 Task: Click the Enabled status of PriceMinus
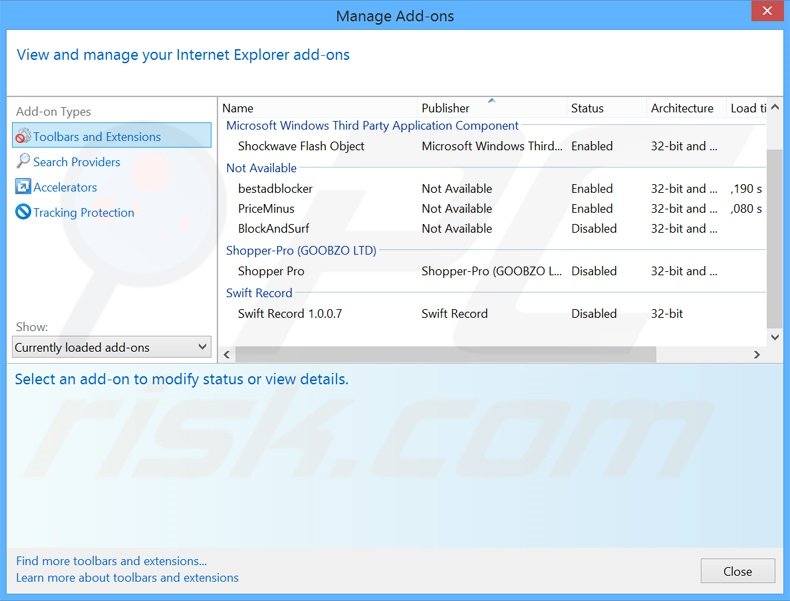[591, 209]
